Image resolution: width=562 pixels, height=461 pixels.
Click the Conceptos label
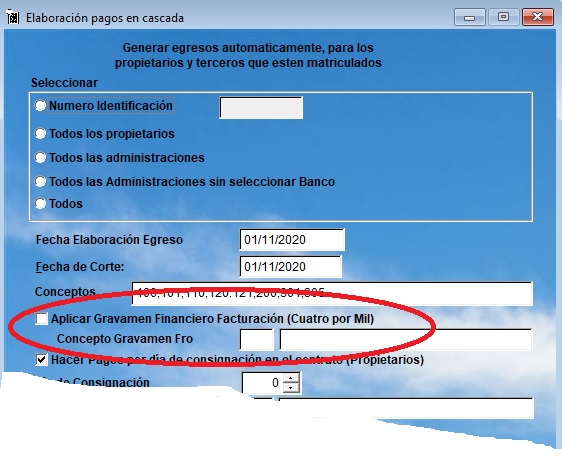pos(65,292)
